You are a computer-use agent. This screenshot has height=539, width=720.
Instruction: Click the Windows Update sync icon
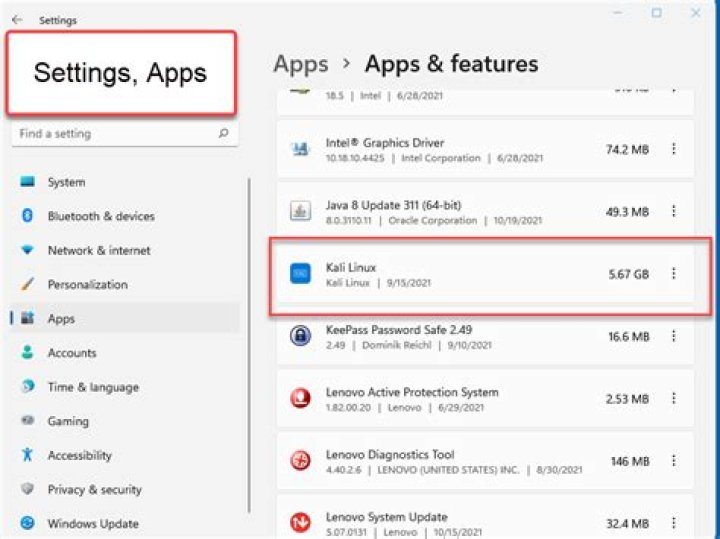[28, 522]
